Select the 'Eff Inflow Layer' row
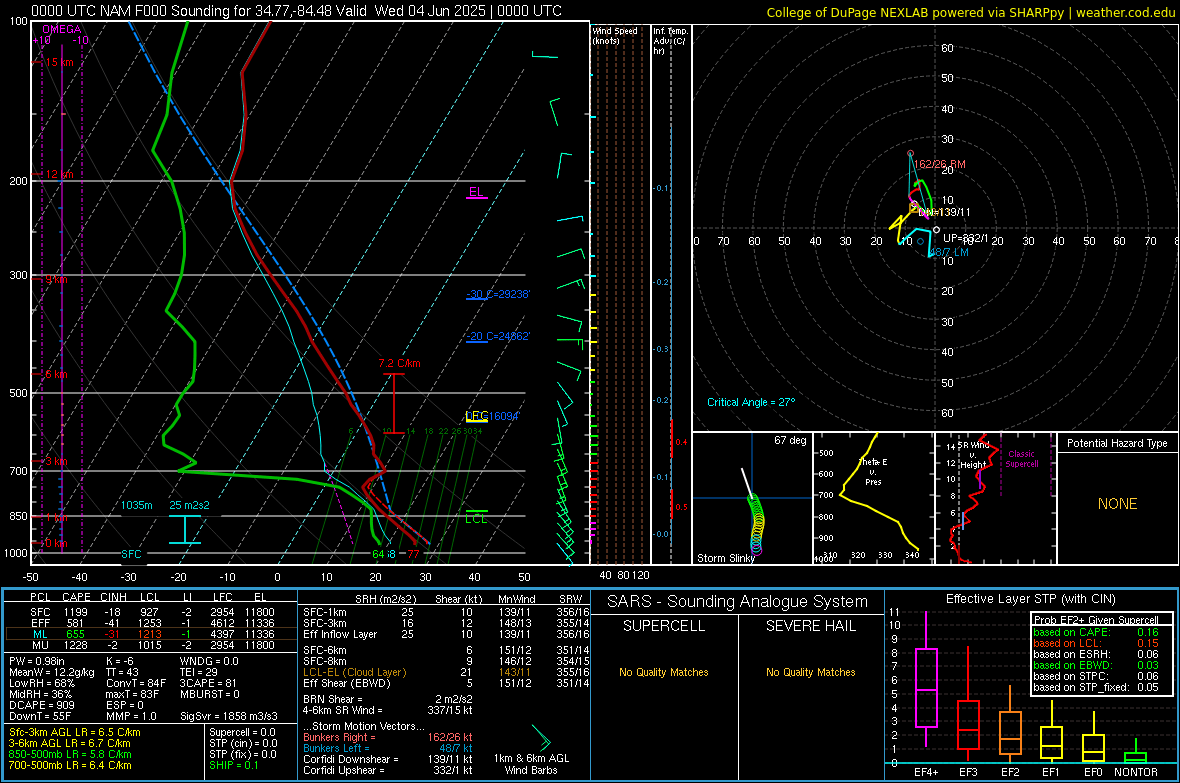Image resolution: width=1180 pixels, height=783 pixels. click(x=447, y=634)
